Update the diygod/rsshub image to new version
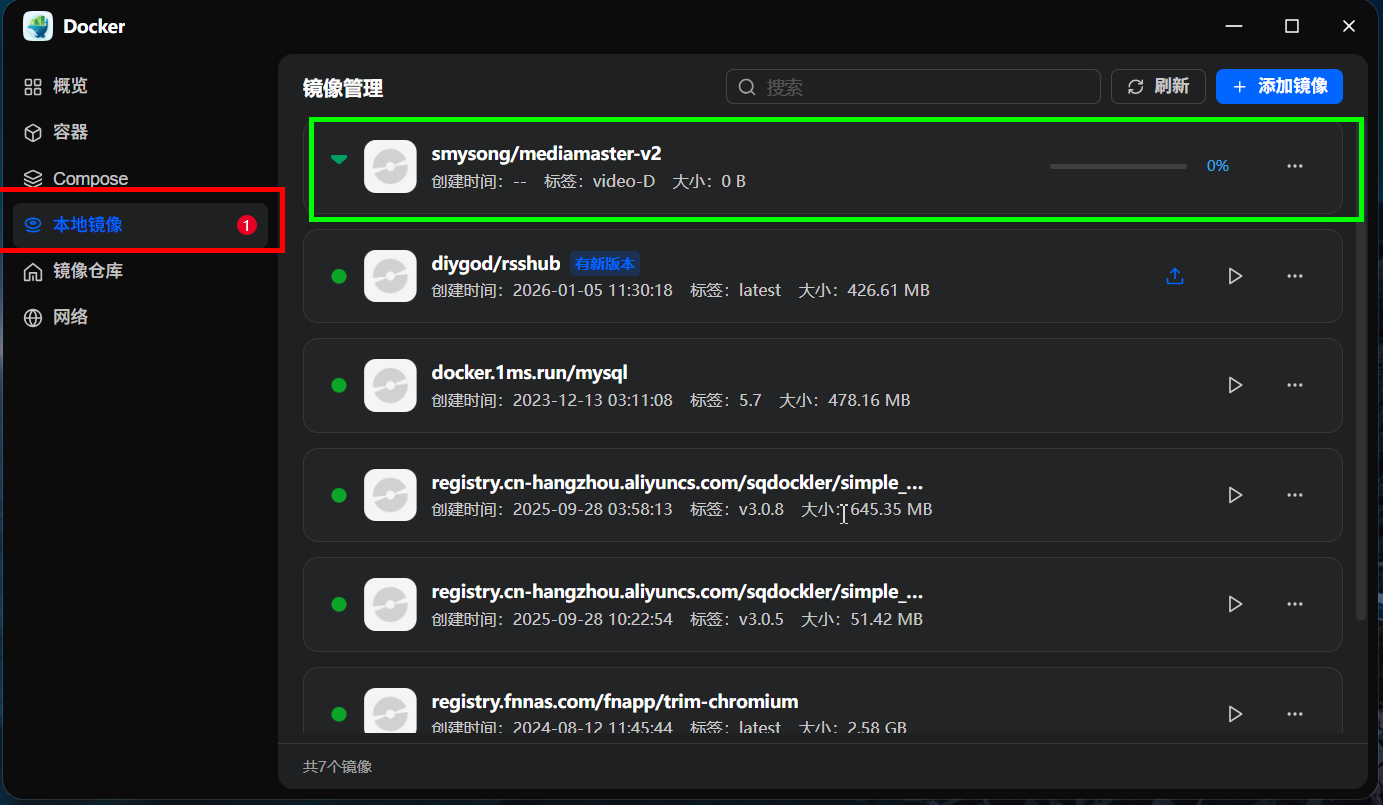This screenshot has height=805, width=1383. [x=1175, y=276]
